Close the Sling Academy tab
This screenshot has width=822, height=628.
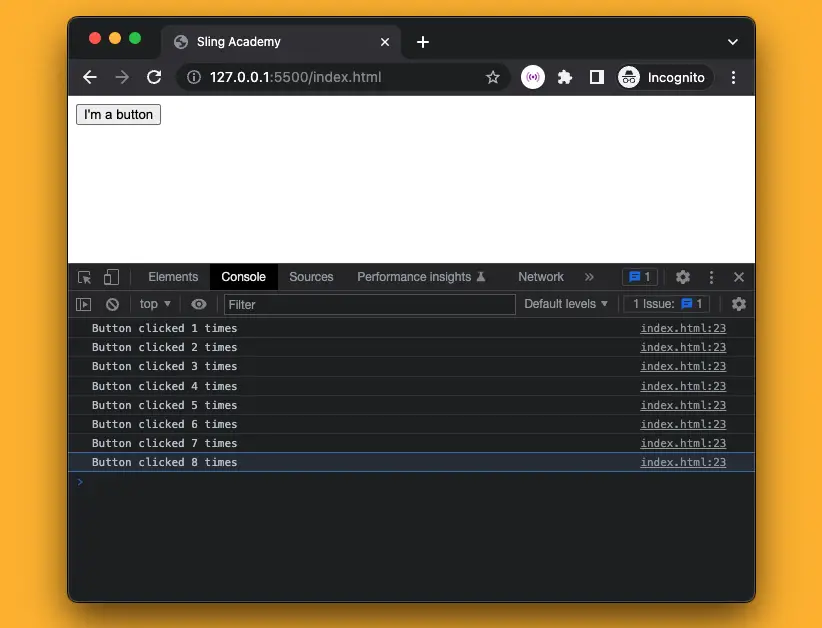click(385, 42)
